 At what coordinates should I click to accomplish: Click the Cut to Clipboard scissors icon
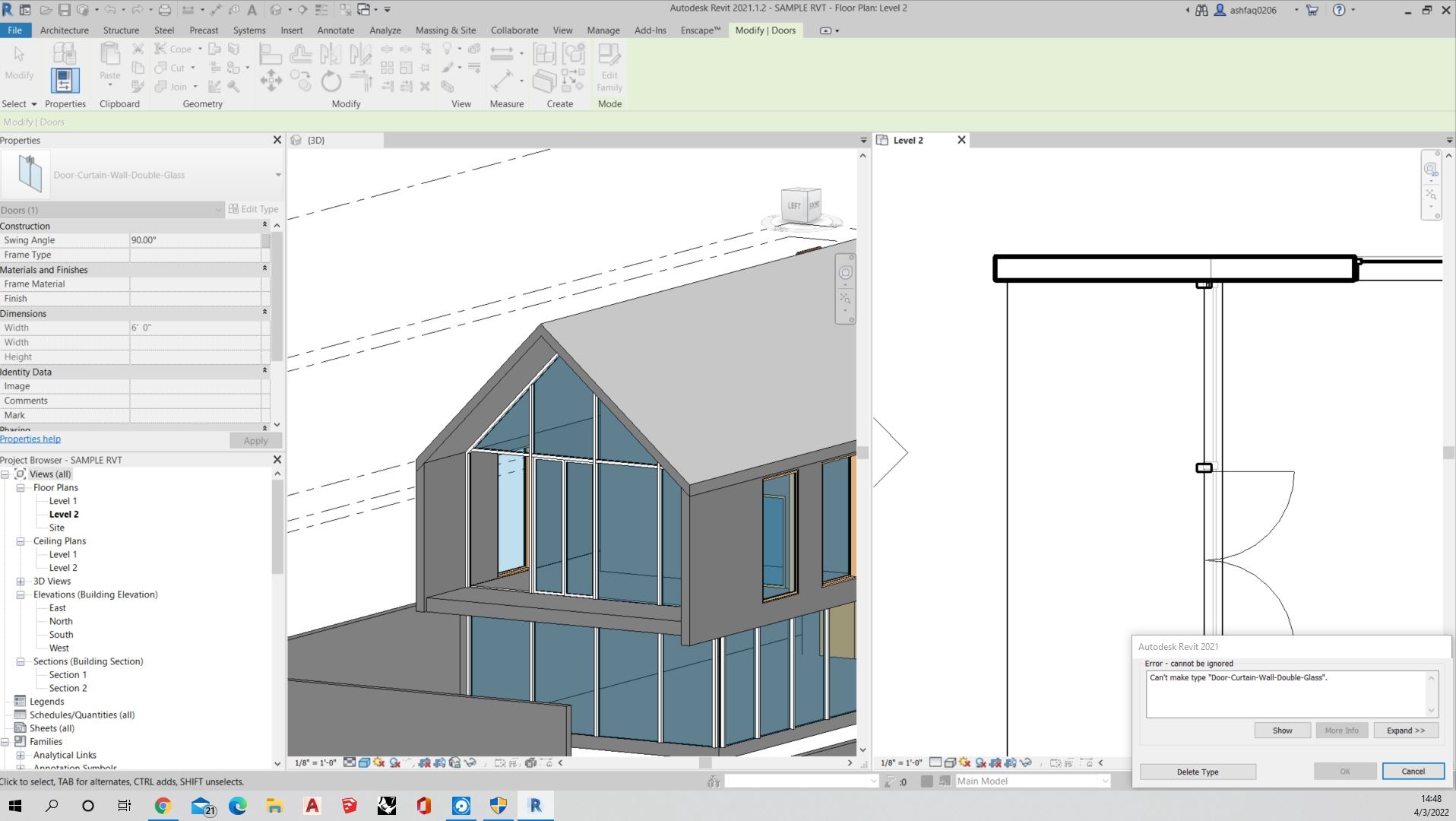click(138, 49)
